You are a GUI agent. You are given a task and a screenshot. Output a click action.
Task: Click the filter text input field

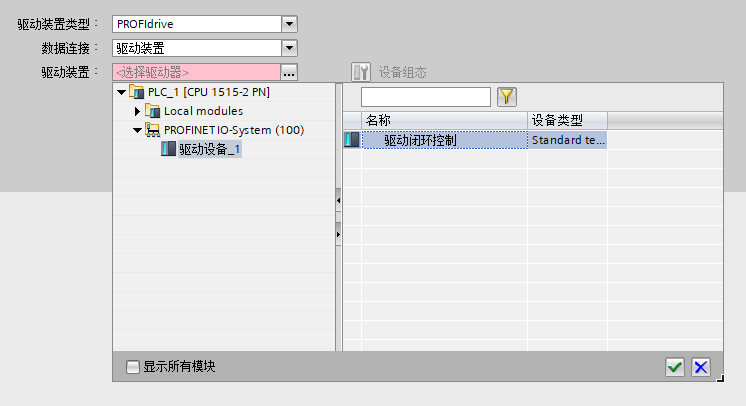(425, 97)
